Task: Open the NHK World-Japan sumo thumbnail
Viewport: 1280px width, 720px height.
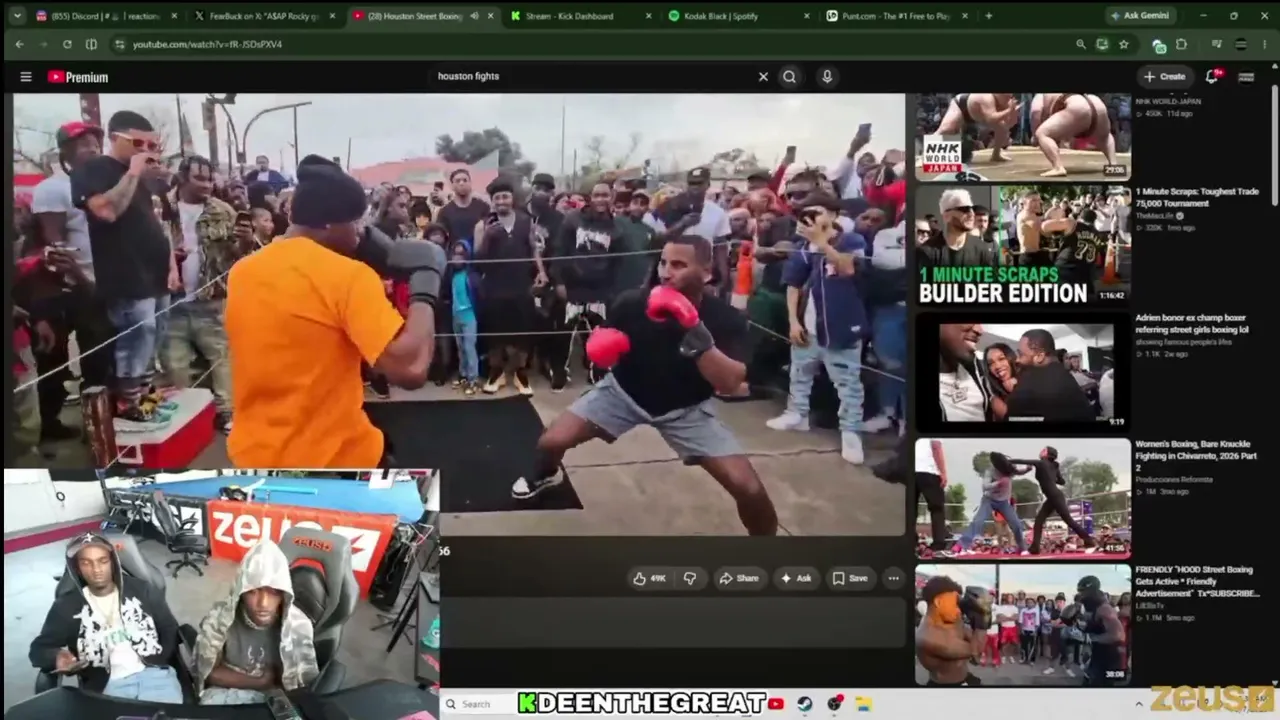Action: pos(1023,136)
